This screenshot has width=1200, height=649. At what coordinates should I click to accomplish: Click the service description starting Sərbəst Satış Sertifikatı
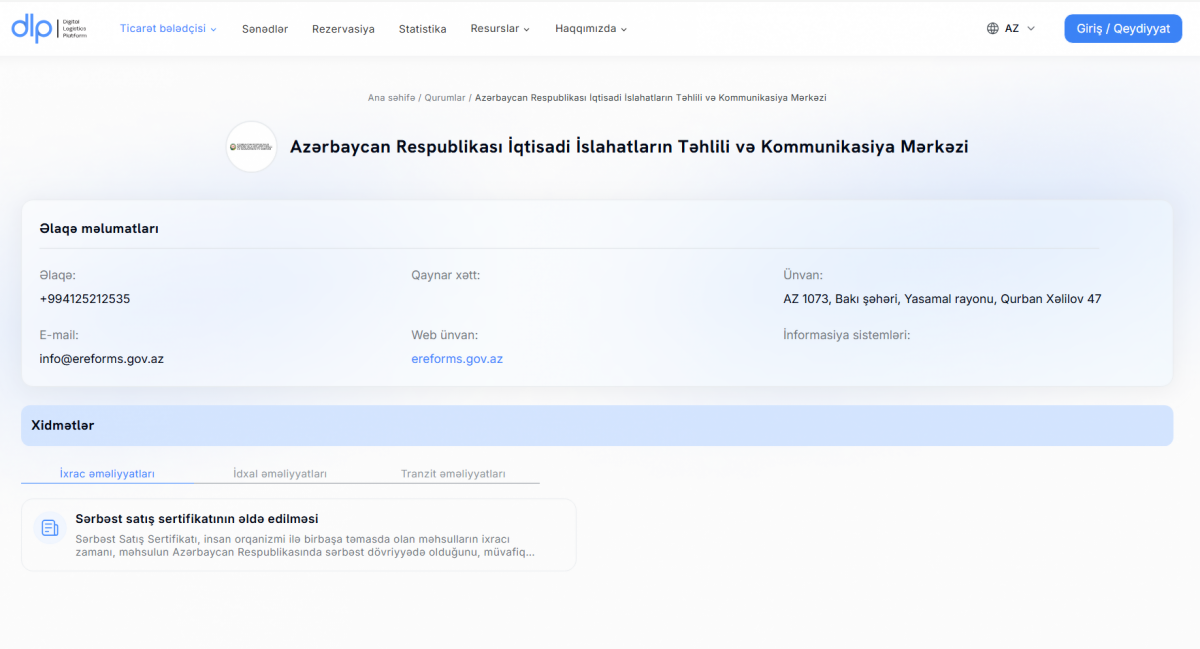coord(305,545)
